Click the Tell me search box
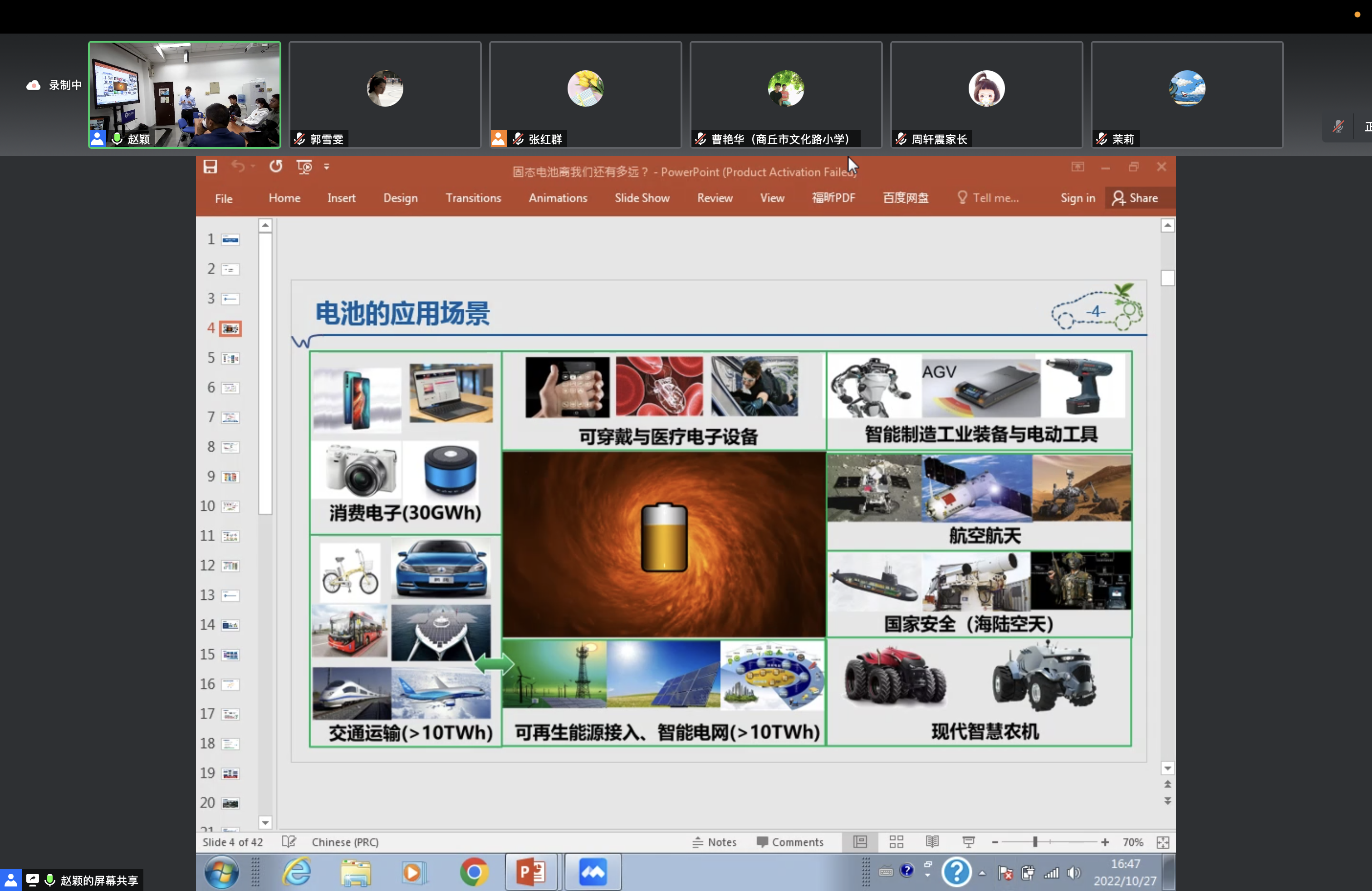The width and height of the screenshot is (1372, 891). point(988,198)
